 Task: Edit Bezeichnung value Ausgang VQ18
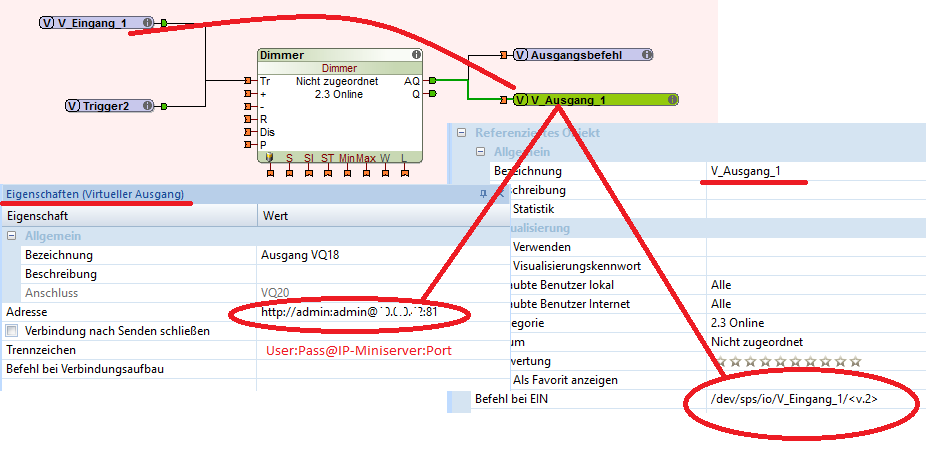coord(381,256)
